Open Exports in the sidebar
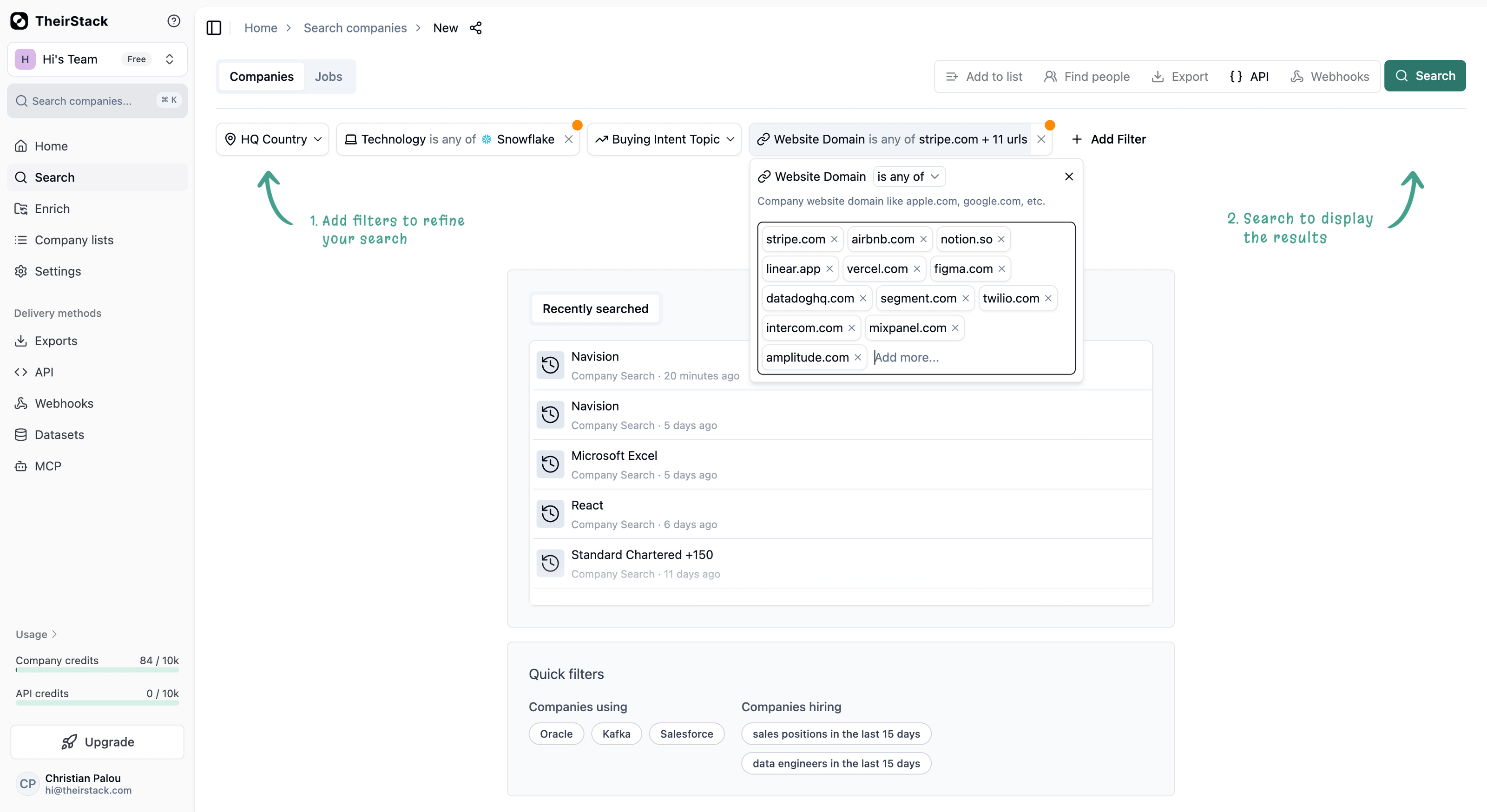Viewport: 1487px width, 812px height. click(x=97, y=341)
